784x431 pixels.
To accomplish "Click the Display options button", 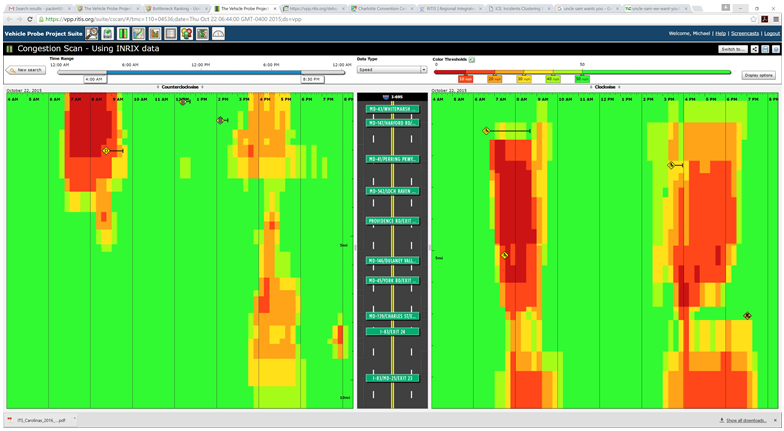I will 758,75.
